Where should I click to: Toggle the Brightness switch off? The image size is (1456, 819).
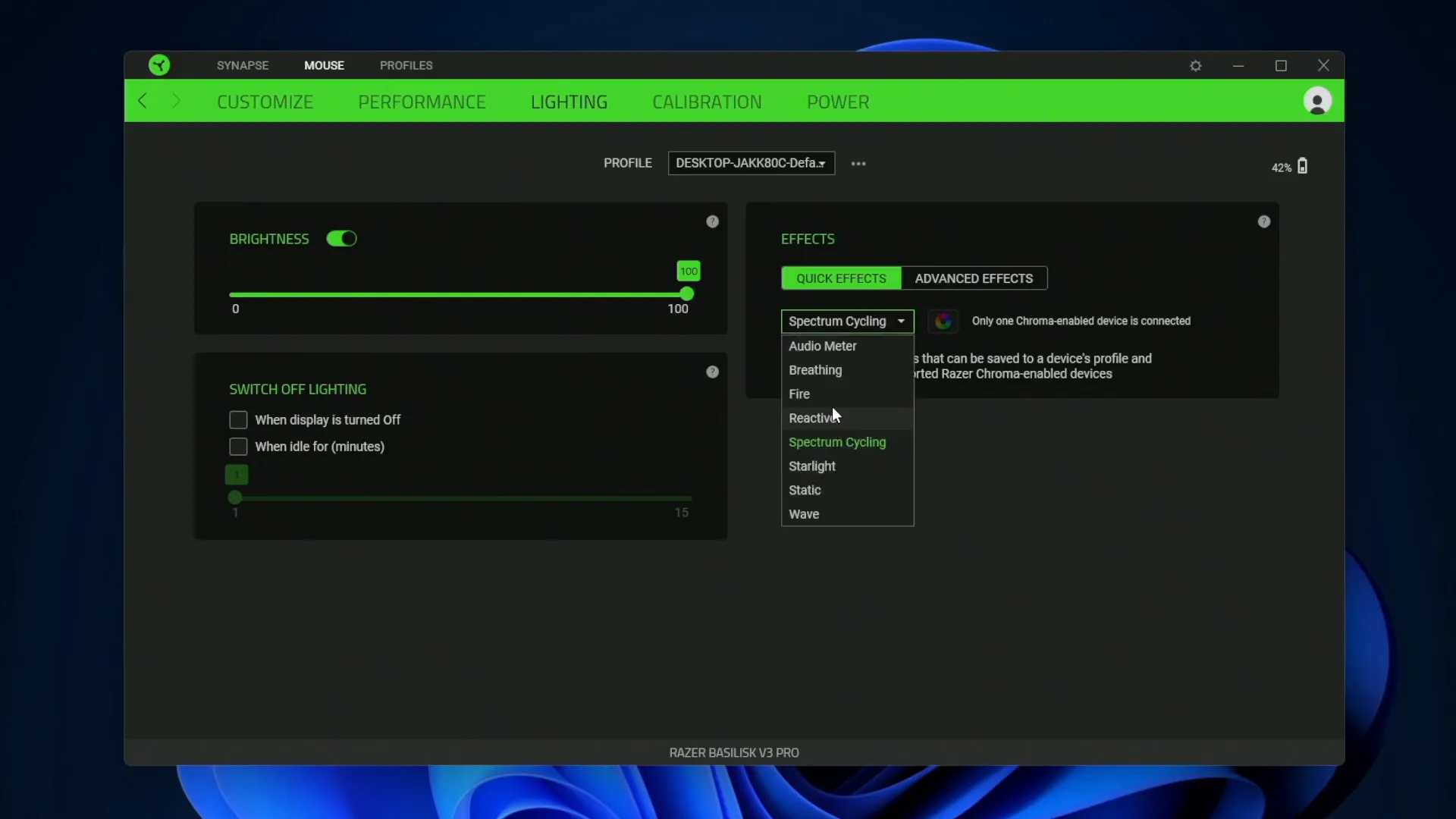click(341, 239)
